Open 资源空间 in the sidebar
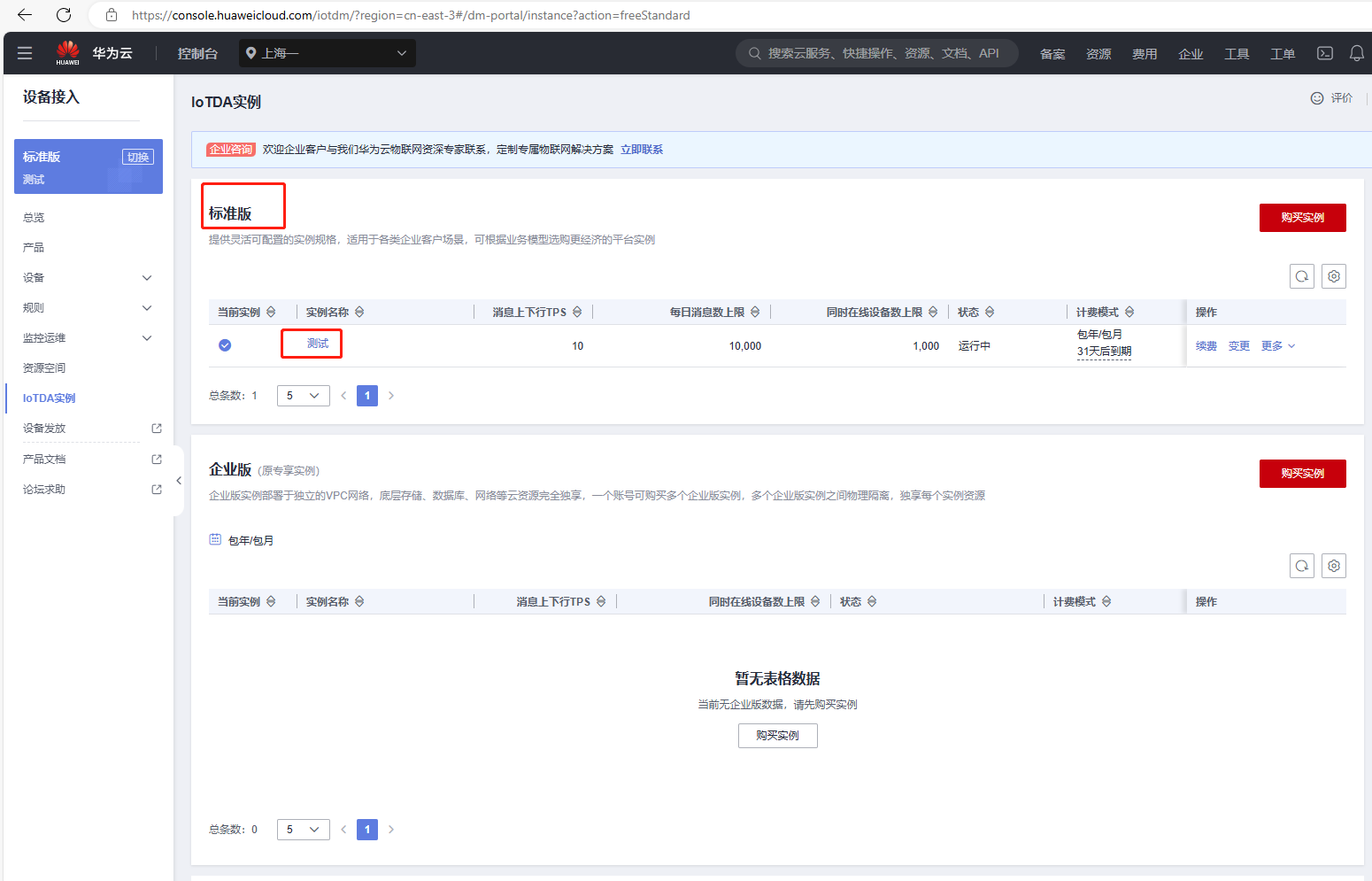 44,368
